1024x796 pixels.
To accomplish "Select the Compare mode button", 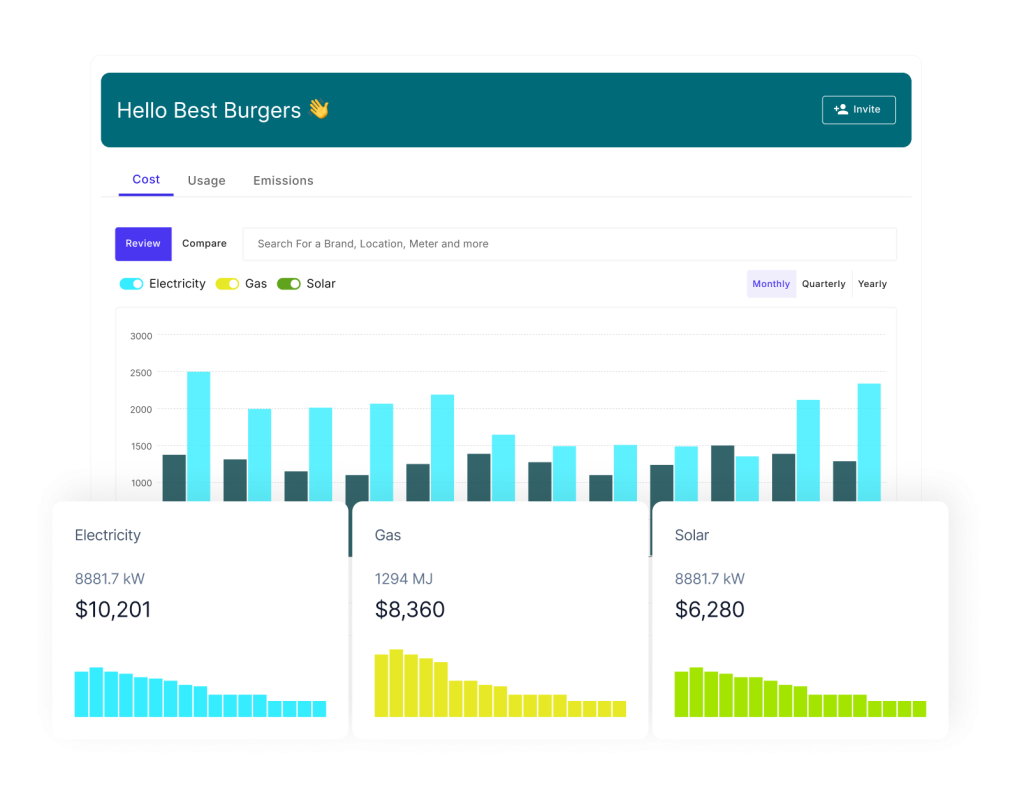I will (204, 244).
